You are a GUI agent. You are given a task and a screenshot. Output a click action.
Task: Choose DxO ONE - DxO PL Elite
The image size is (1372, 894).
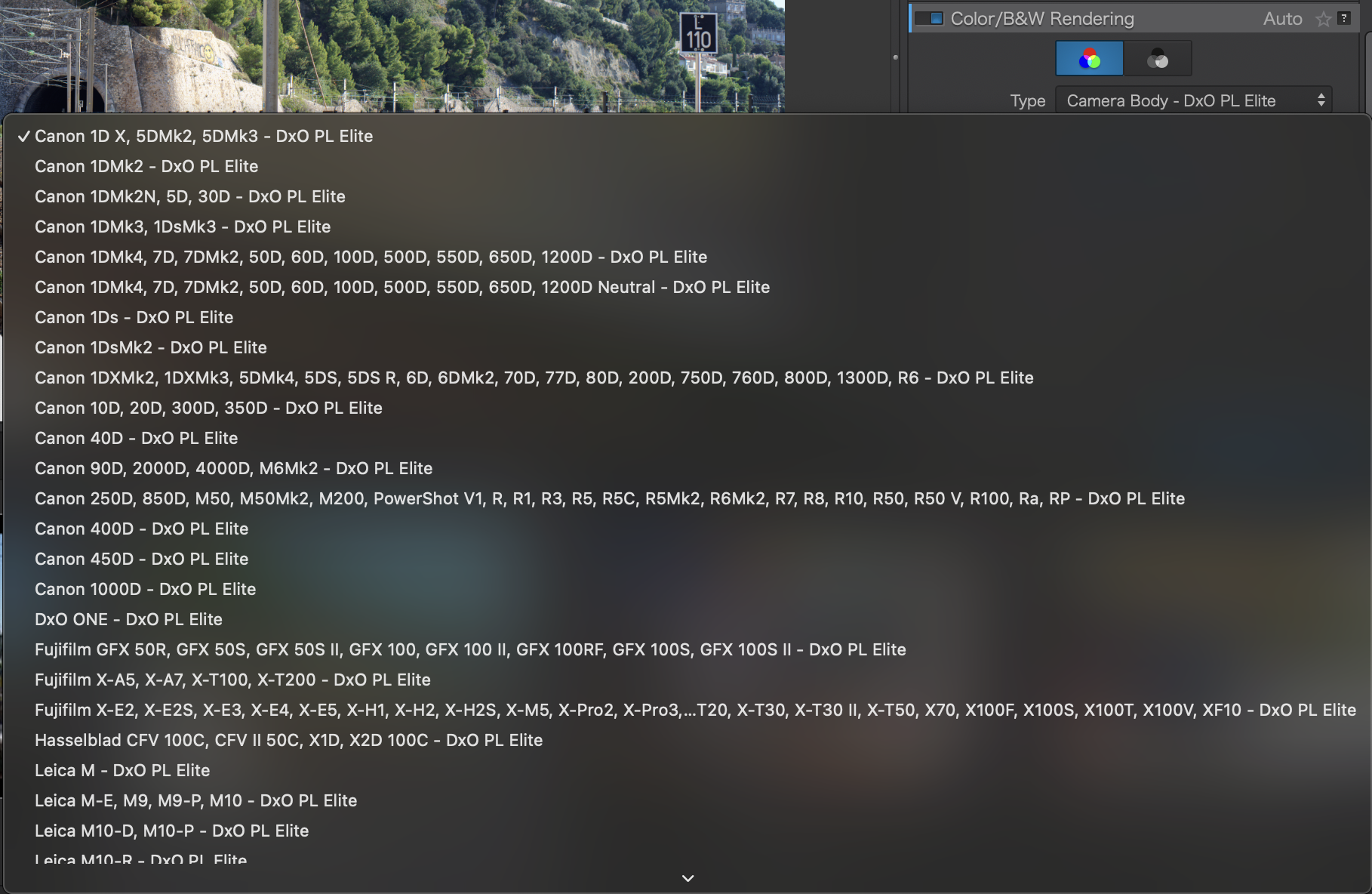point(687,619)
